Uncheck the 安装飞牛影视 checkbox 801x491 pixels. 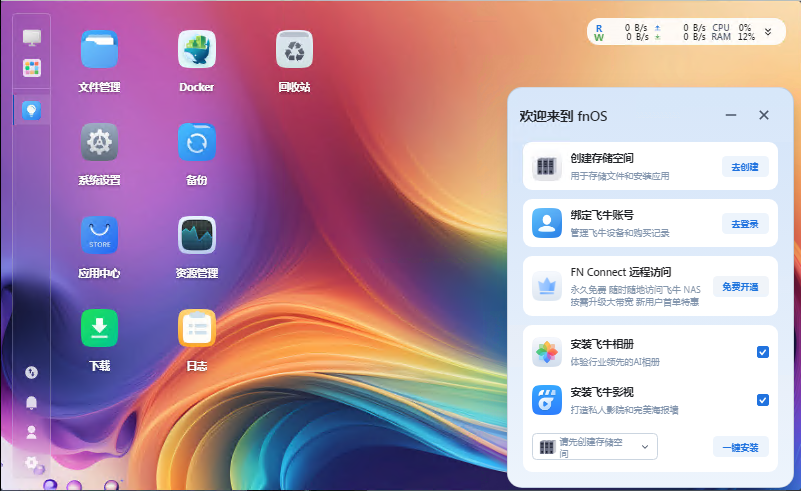763,400
